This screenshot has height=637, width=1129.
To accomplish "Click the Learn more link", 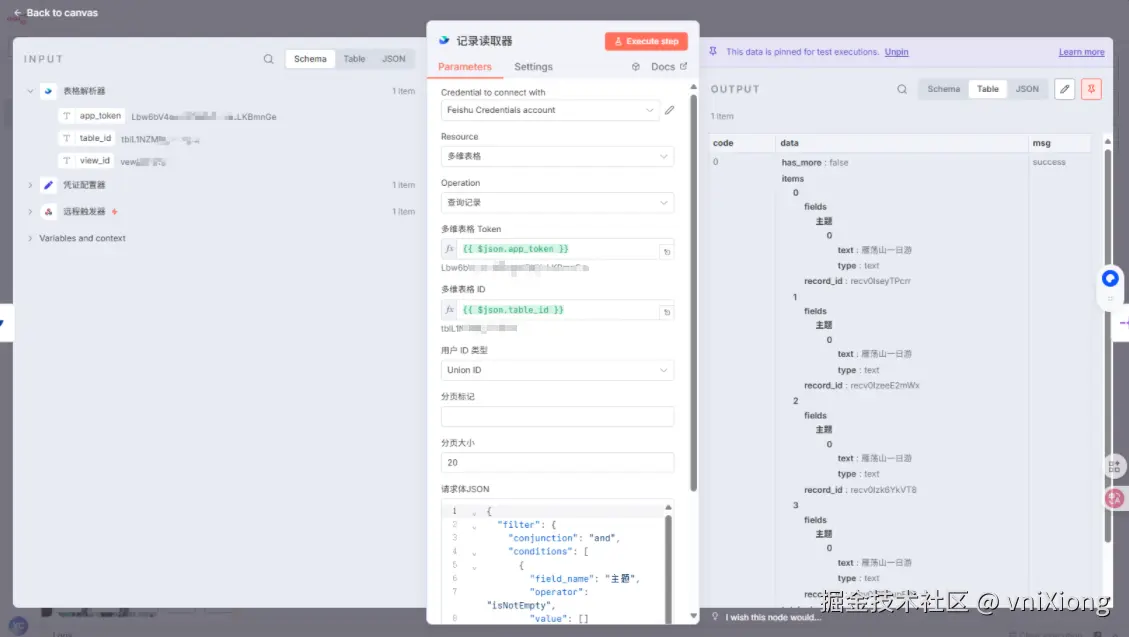I will 1081,52.
